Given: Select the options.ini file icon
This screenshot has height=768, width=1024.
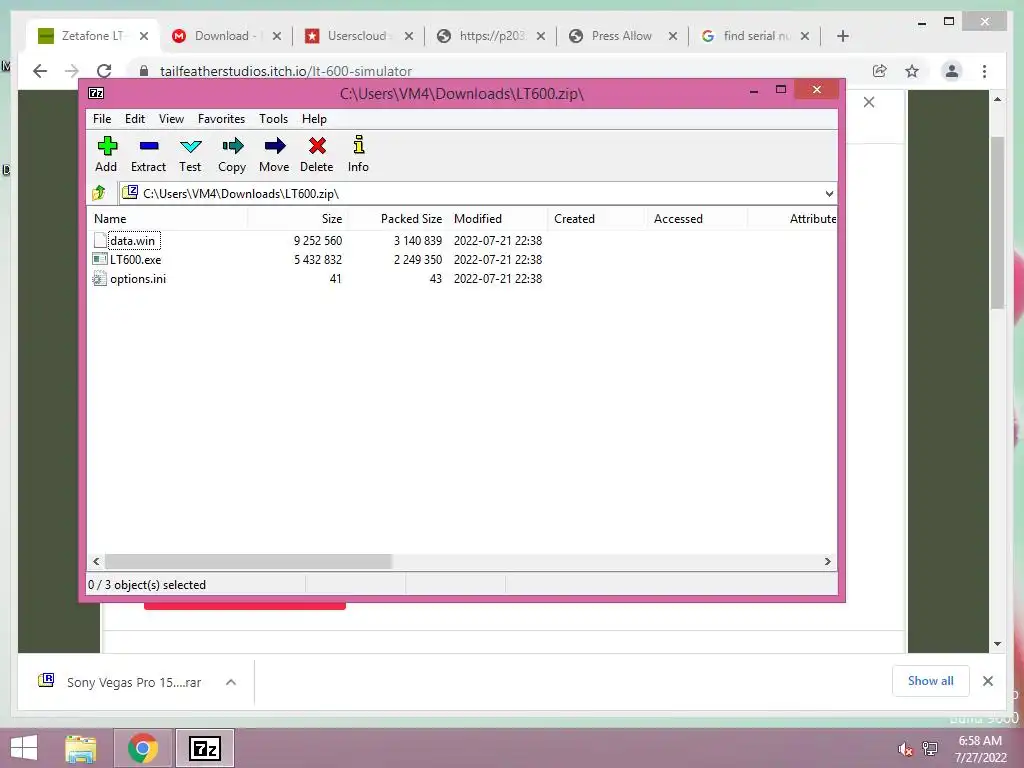Looking at the screenshot, I should [x=100, y=279].
